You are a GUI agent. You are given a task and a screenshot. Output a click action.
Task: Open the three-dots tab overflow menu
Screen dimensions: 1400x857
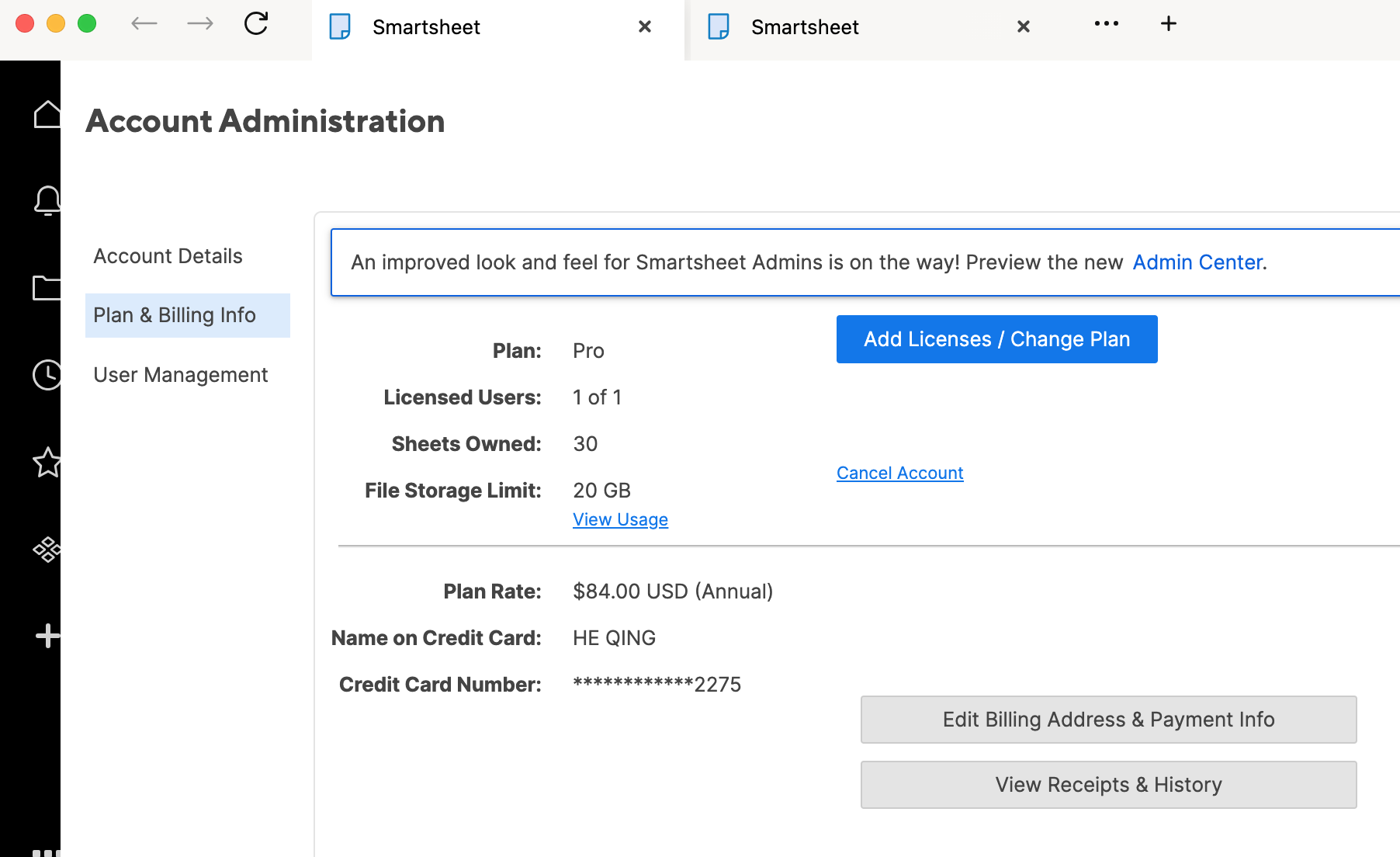click(x=1107, y=23)
